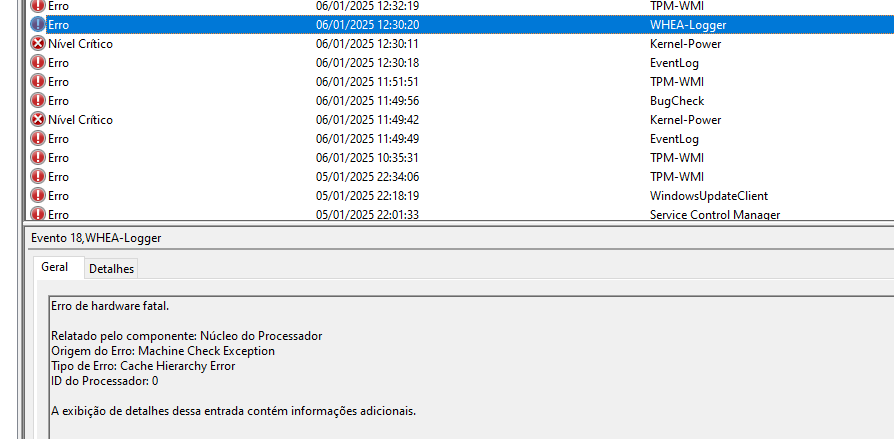Viewport: 894px width, 439px height.
Task: Open the Detalhes tab
Action: pos(111,269)
